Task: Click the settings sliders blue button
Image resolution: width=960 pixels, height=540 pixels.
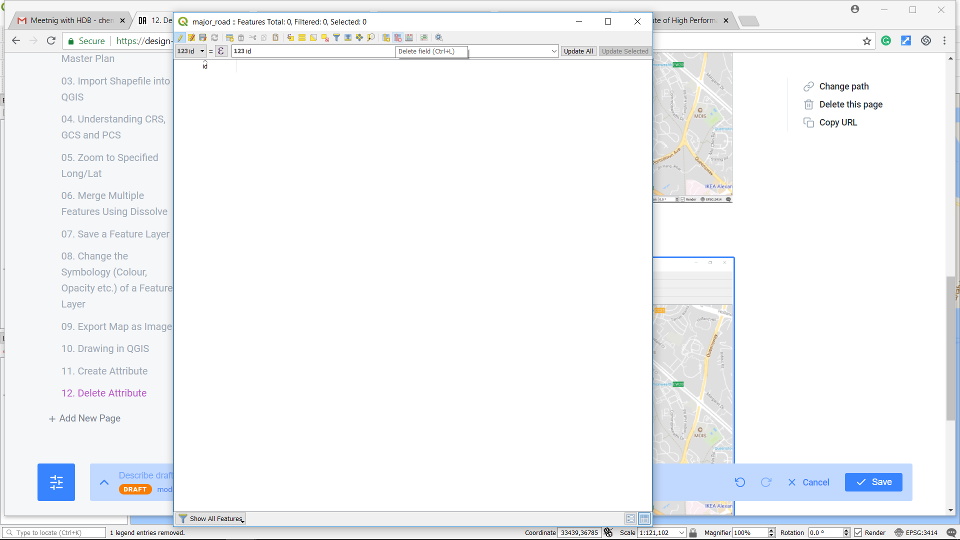Action: coord(56,482)
